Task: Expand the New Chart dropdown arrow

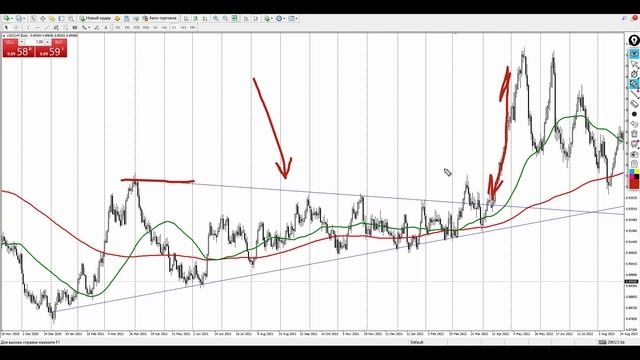Action: point(12,18)
